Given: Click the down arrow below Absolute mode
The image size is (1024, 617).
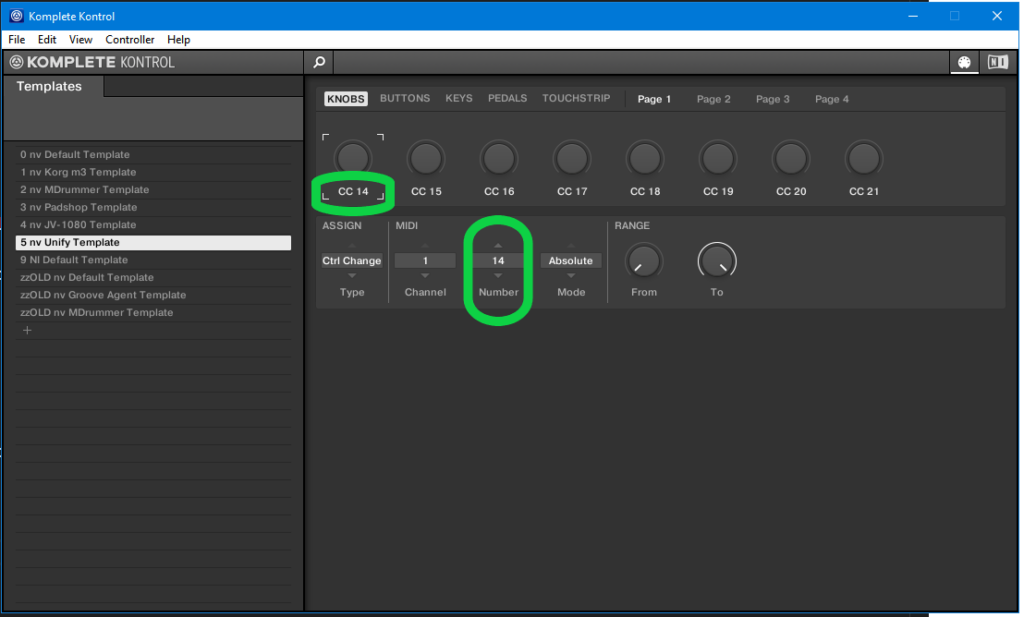Looking at the screenshot, I should [x=571, y=276].
